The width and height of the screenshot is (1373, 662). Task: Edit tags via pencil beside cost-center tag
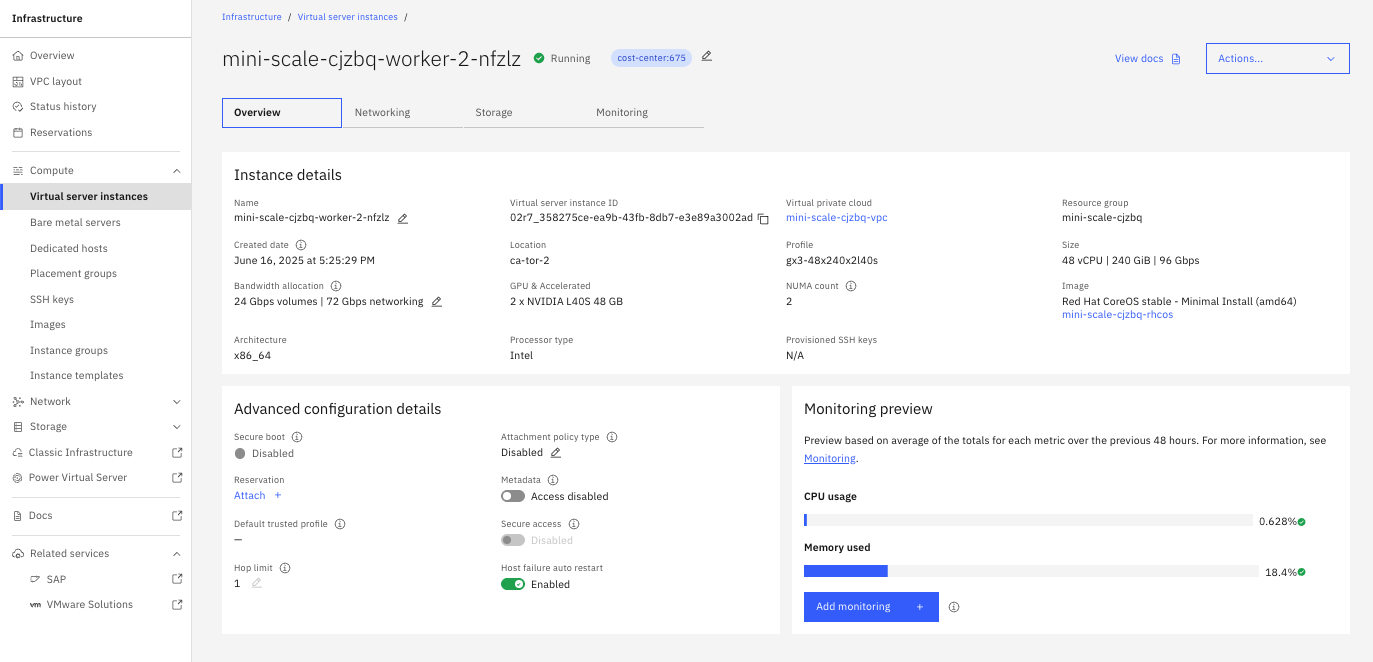(707, 56)
